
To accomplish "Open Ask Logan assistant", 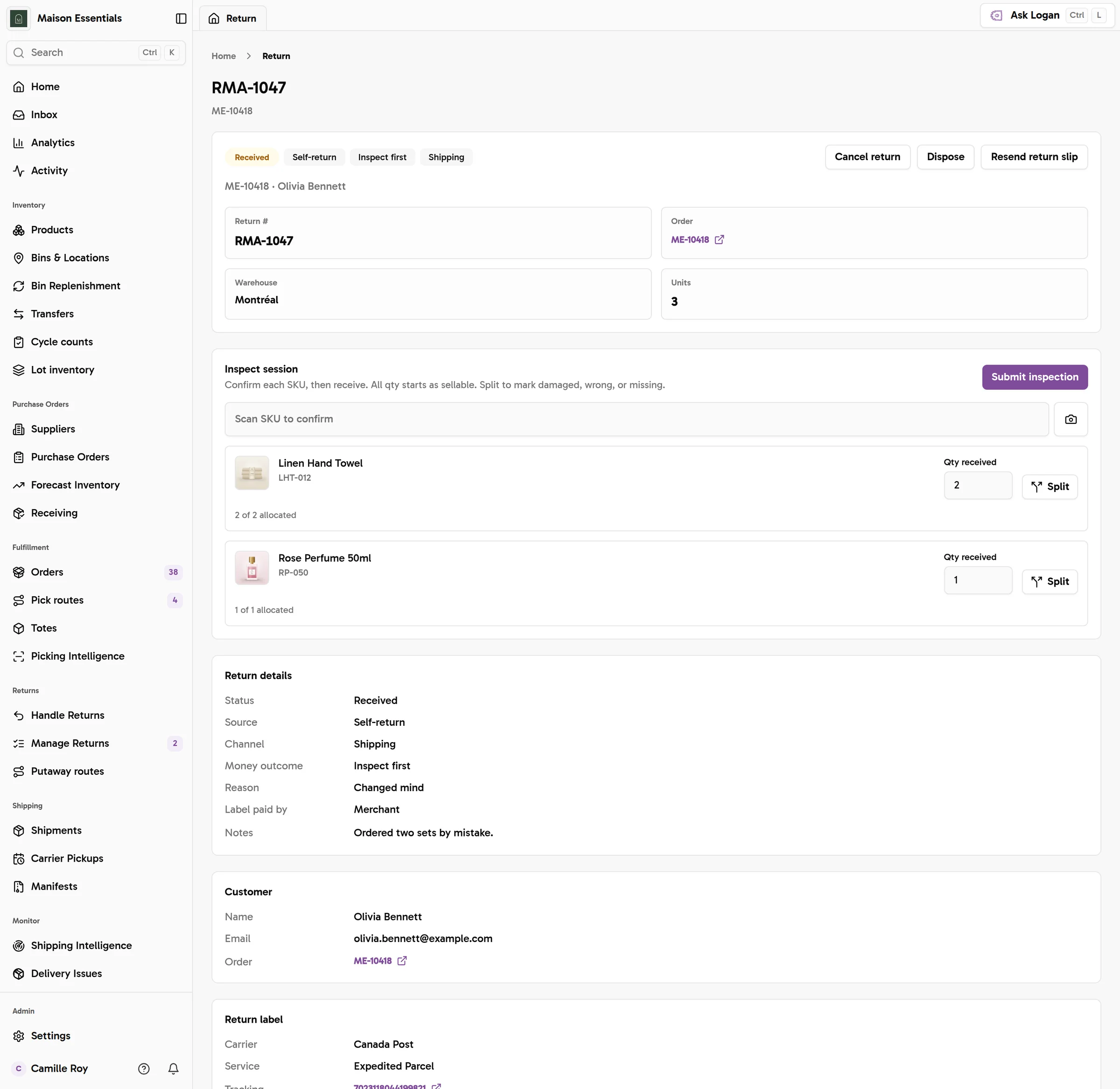I will 1047,15.
